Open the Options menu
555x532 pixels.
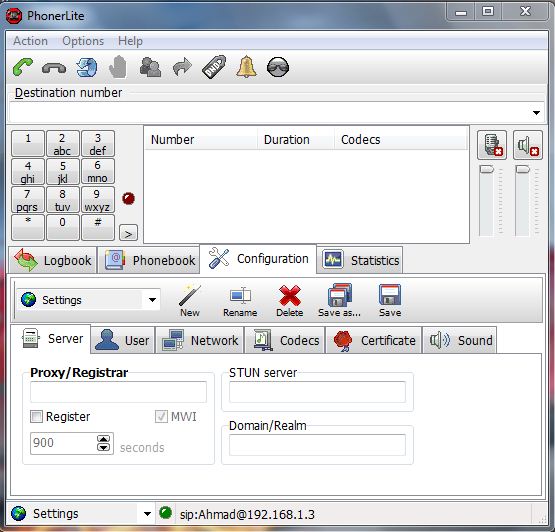83,41
